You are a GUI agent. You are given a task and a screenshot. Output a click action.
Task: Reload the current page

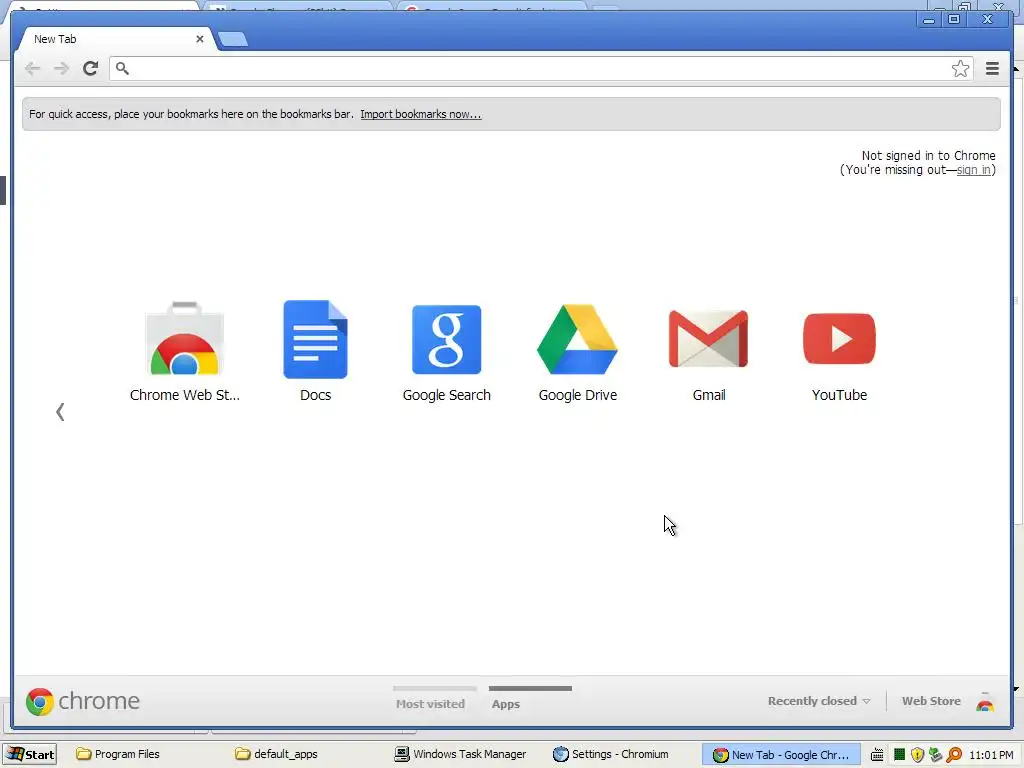[x=91, y=68]
